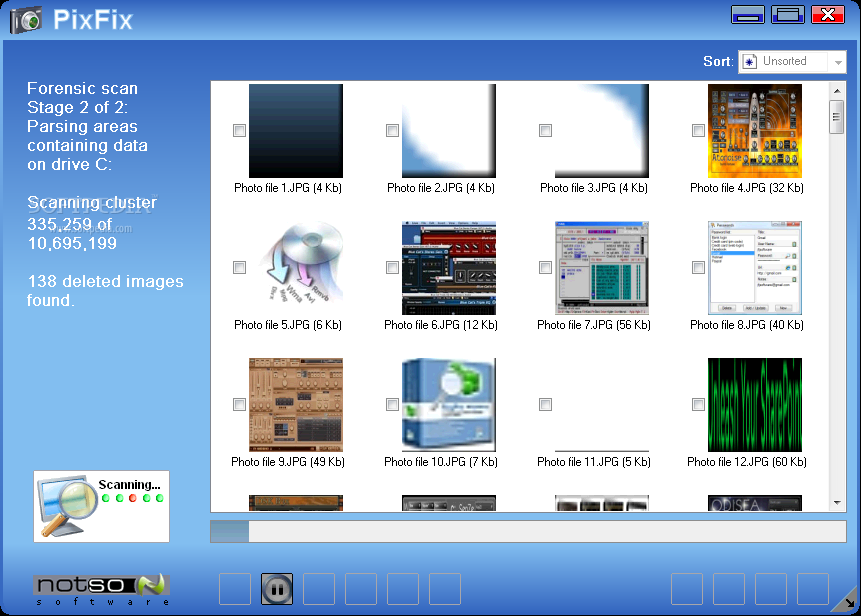The image size is (861, 616).
Task: Click the '138 deleted images found.' status text
Action: pyautogui.click(x=105, y=290)
